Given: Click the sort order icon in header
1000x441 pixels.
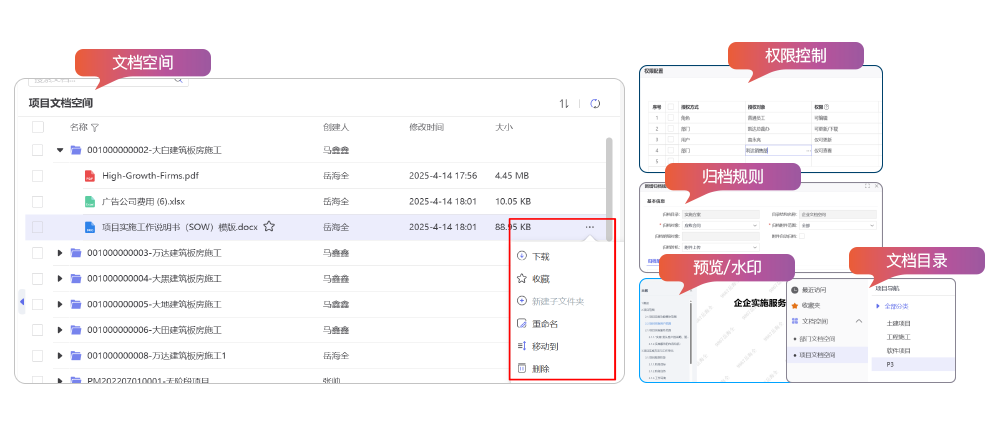Looking at the screenshot, I should tap(564, 103).
